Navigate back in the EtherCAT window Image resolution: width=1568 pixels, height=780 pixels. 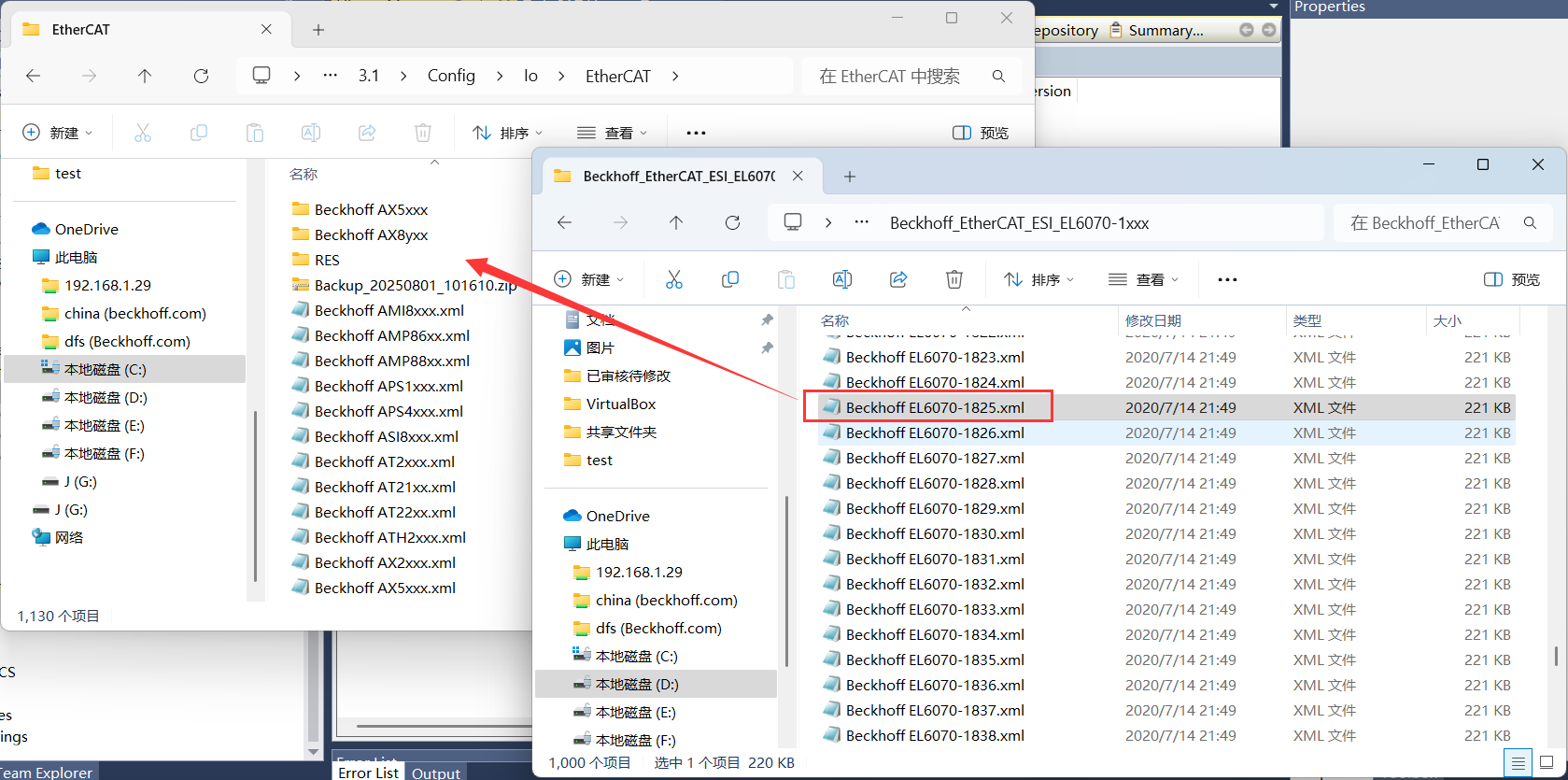click(x=34, y=76)
